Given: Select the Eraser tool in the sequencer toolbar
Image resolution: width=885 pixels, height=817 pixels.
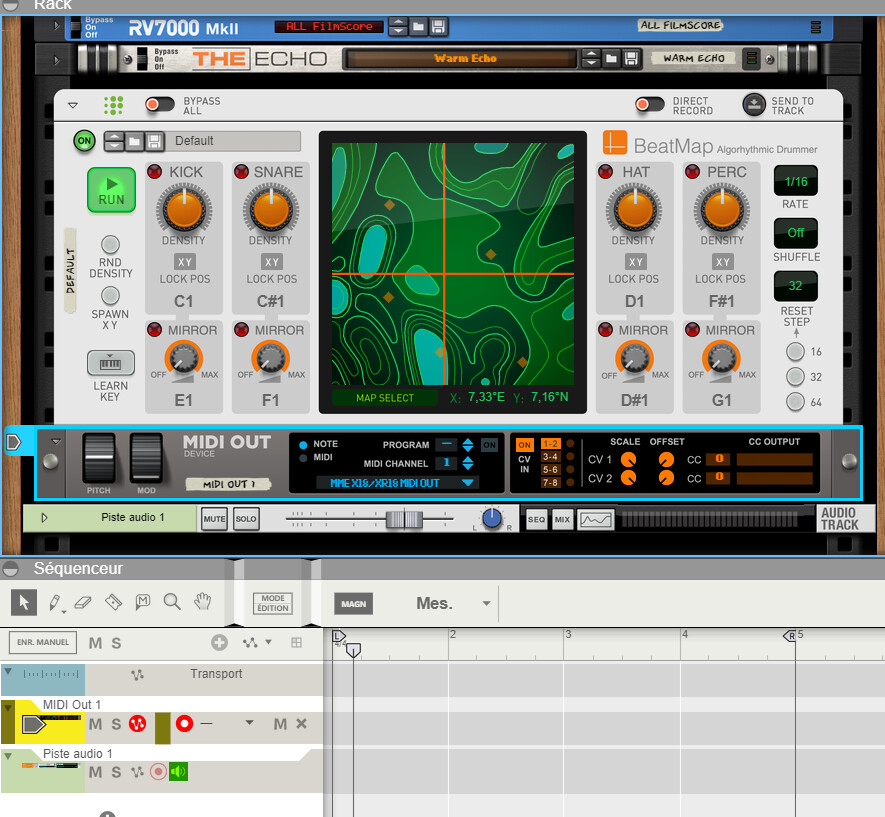Looking at the screenshot, I should pos(83,603).
